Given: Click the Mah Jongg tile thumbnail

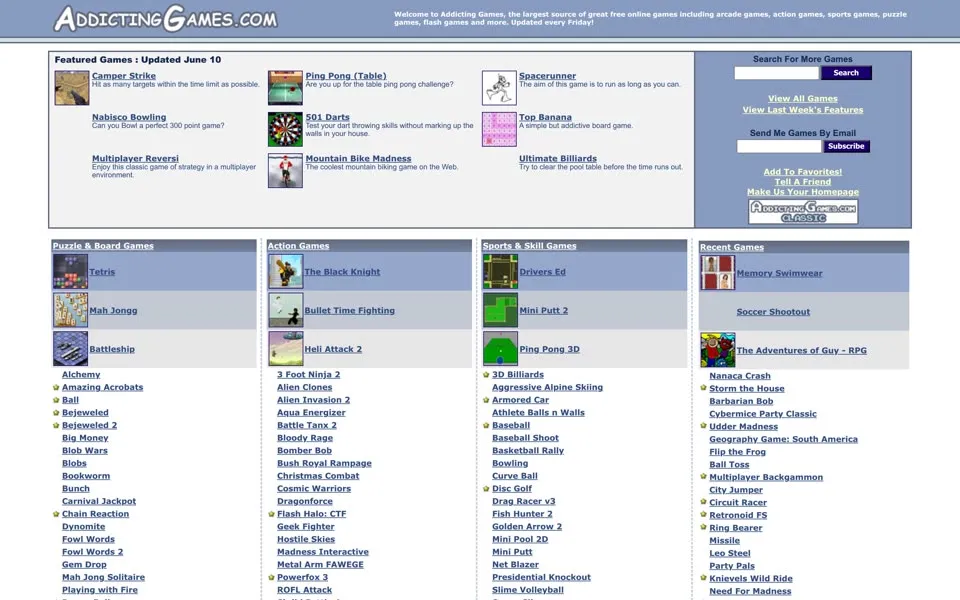Looking at the screenshot, I should pyautogui.click(x=70, y=310).
